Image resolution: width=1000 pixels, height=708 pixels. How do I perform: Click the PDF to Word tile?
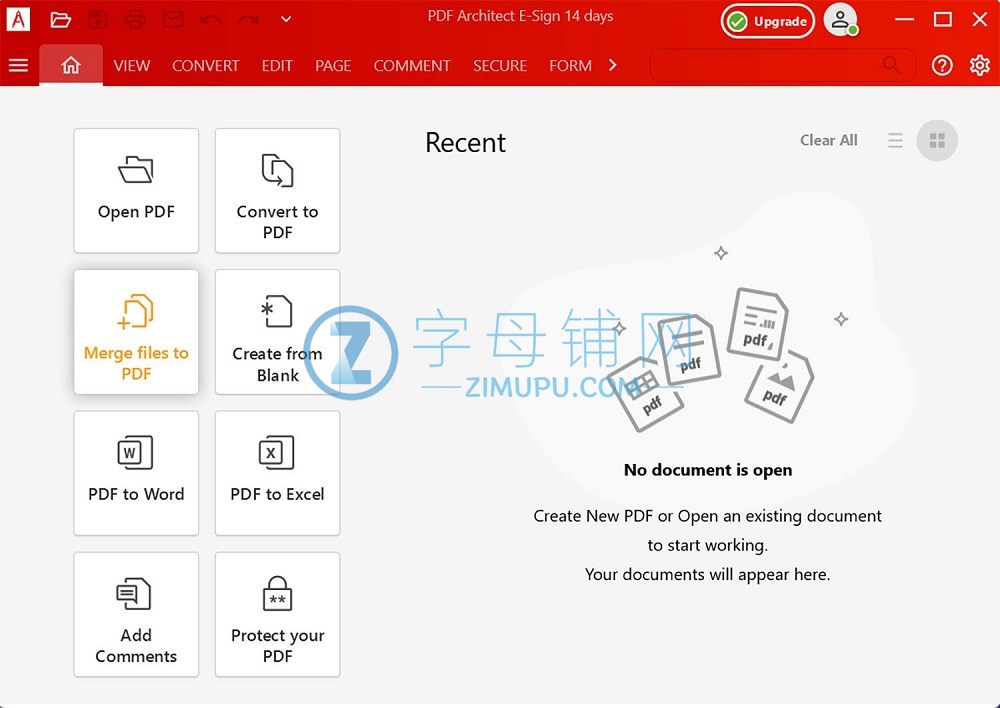pyautogui.click(x=136, y=473)
